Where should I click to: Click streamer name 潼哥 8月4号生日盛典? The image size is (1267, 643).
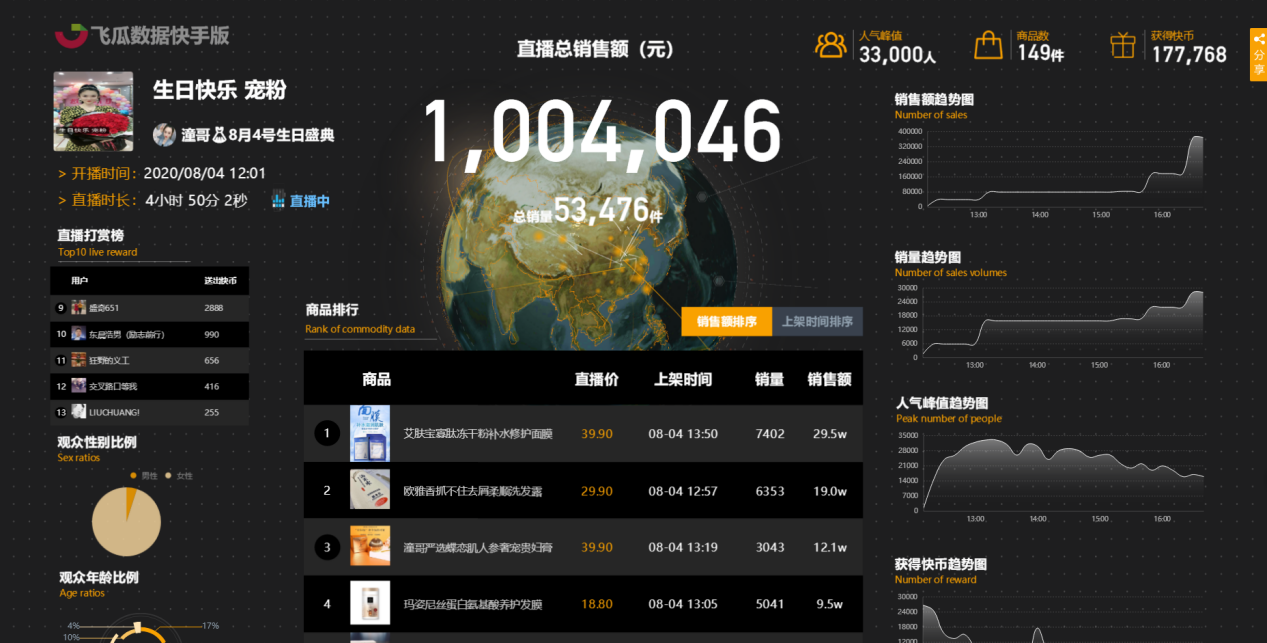tap(257, 135)
